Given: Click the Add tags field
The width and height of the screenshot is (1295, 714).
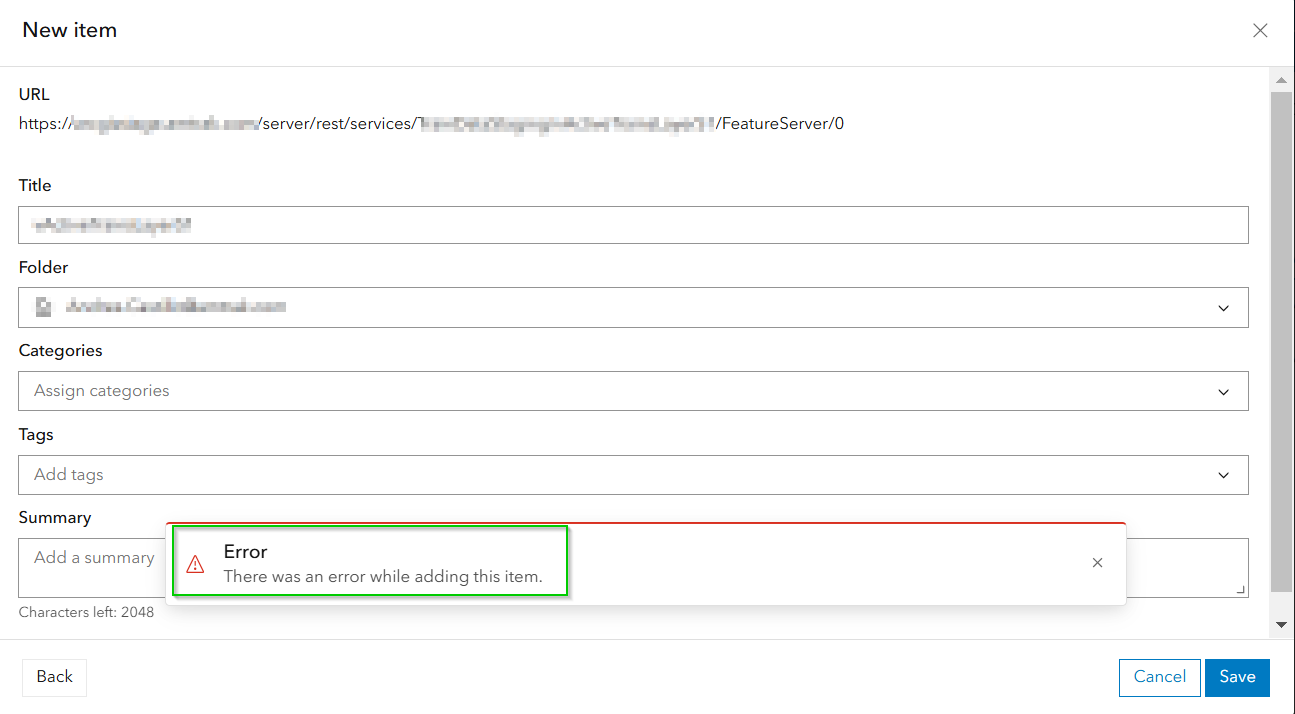Looking at the screenshot, I should (x=633, y=475).
